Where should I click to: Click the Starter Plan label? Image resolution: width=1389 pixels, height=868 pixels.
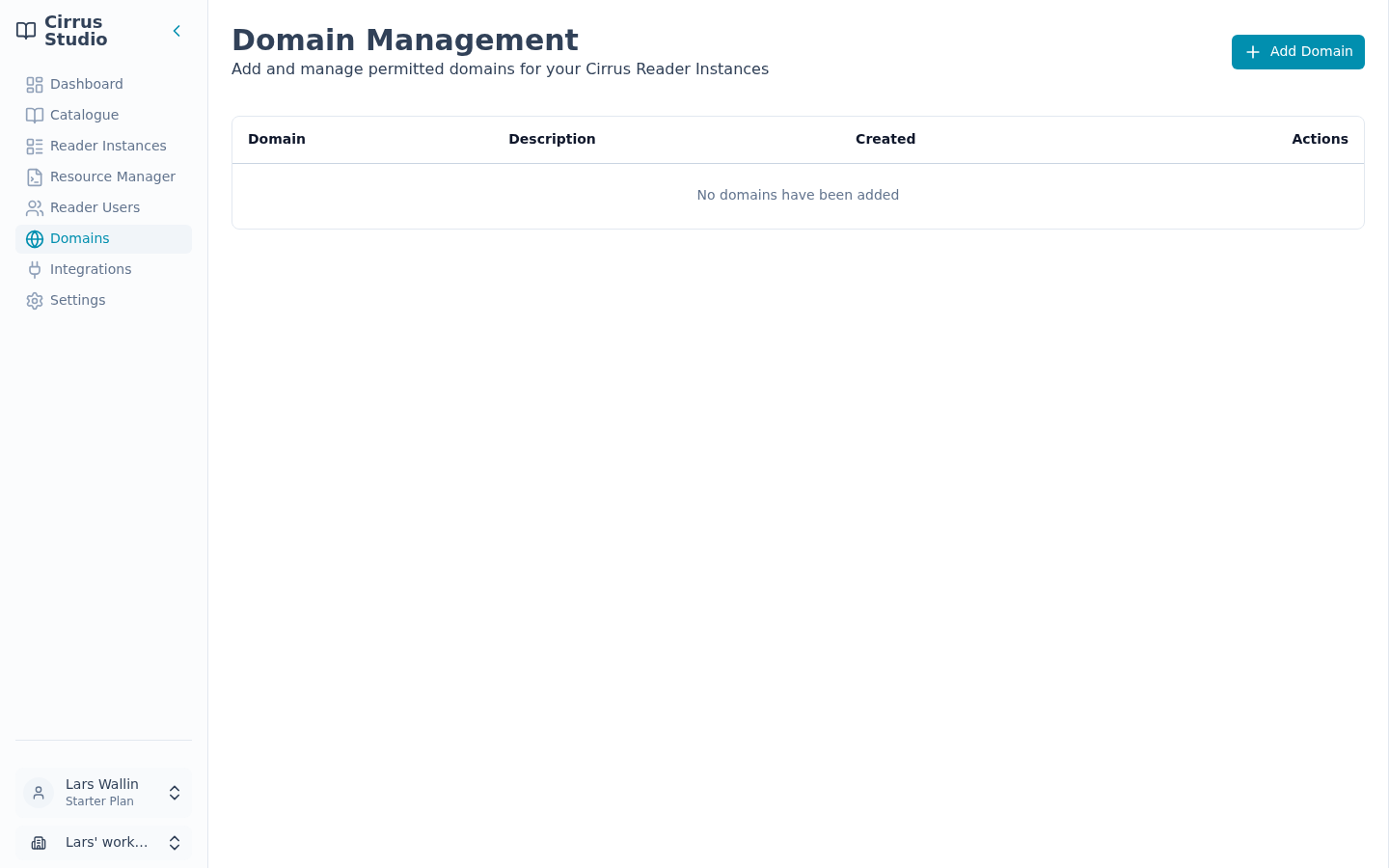point(99,801)
